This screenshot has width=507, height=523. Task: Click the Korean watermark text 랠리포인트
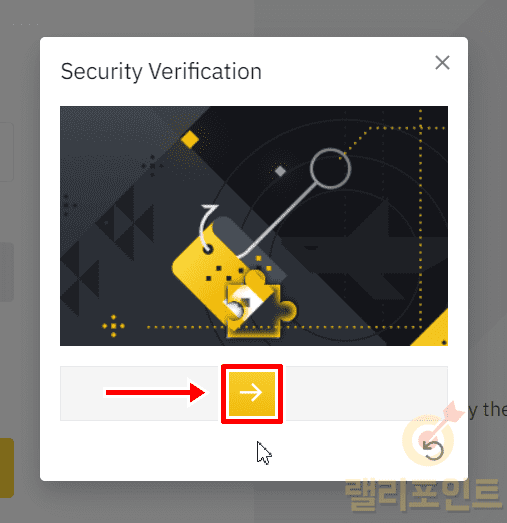423,494
